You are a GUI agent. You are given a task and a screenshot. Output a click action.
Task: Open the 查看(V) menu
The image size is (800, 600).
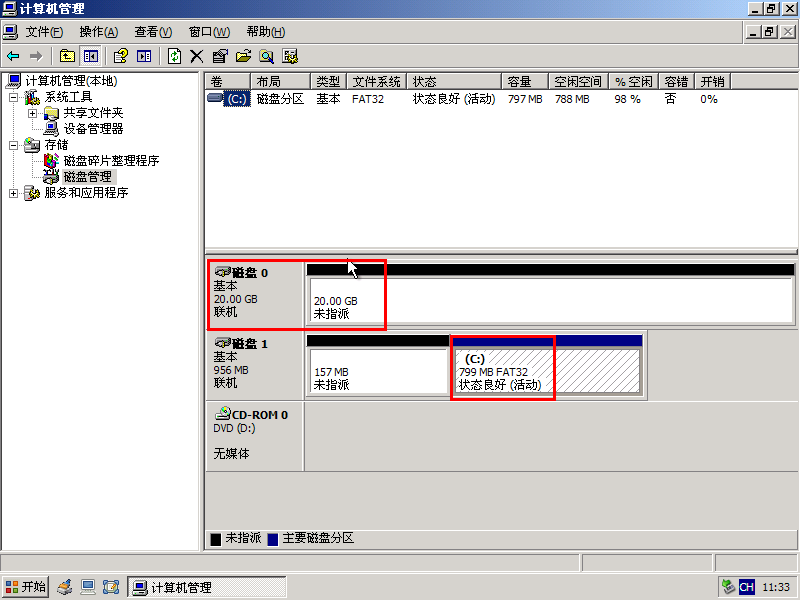(x=153, y=32)
